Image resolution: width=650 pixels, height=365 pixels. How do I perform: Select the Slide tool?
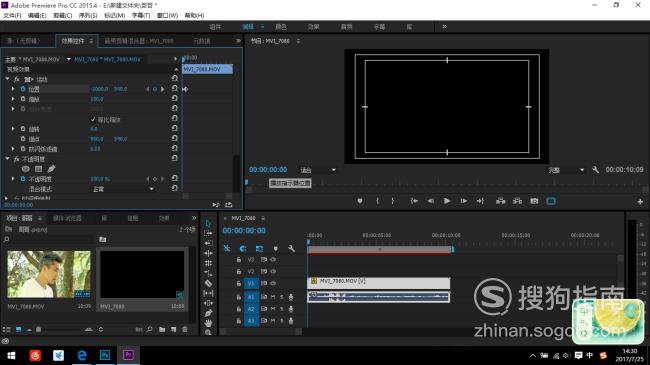point(208,303)
